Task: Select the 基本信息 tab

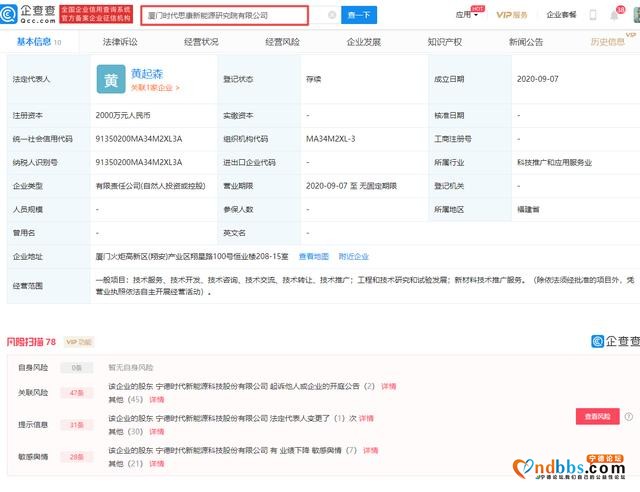Action: 39,42
